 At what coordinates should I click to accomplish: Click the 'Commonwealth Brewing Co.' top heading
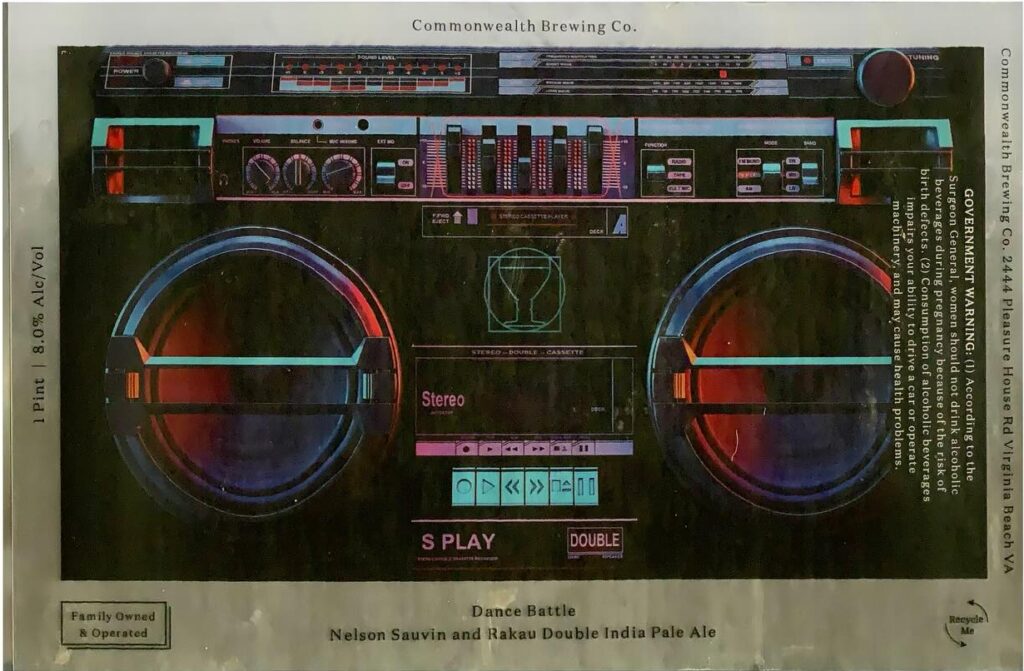(524, 26)
